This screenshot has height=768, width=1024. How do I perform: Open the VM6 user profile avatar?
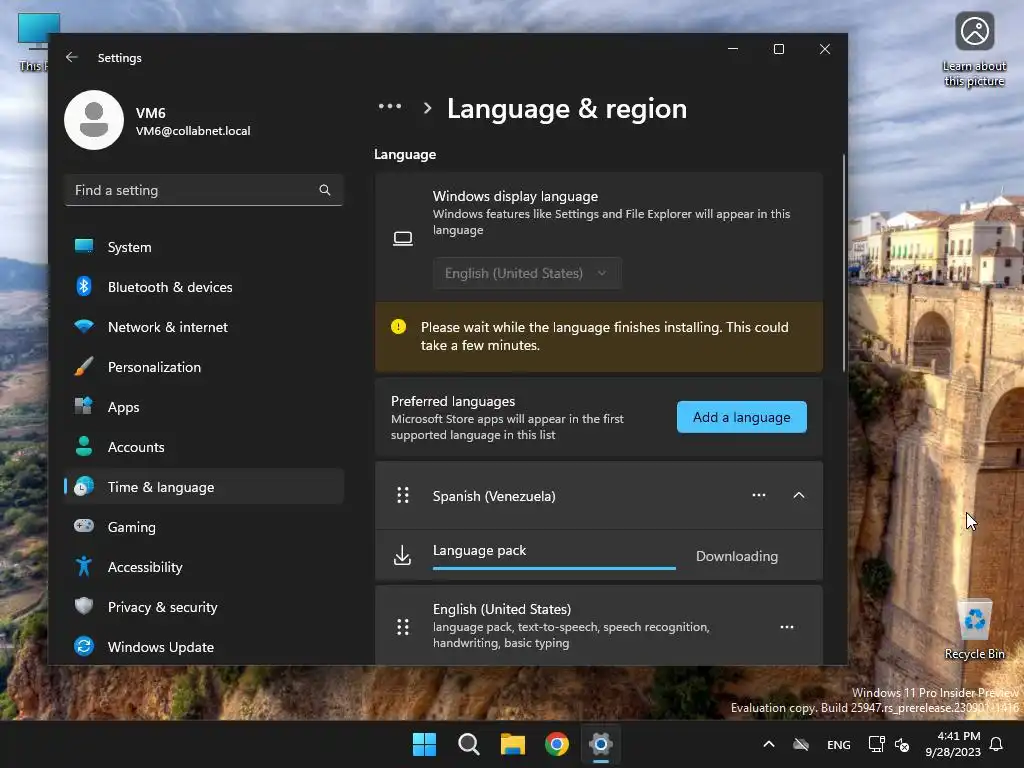pos(94,120)
